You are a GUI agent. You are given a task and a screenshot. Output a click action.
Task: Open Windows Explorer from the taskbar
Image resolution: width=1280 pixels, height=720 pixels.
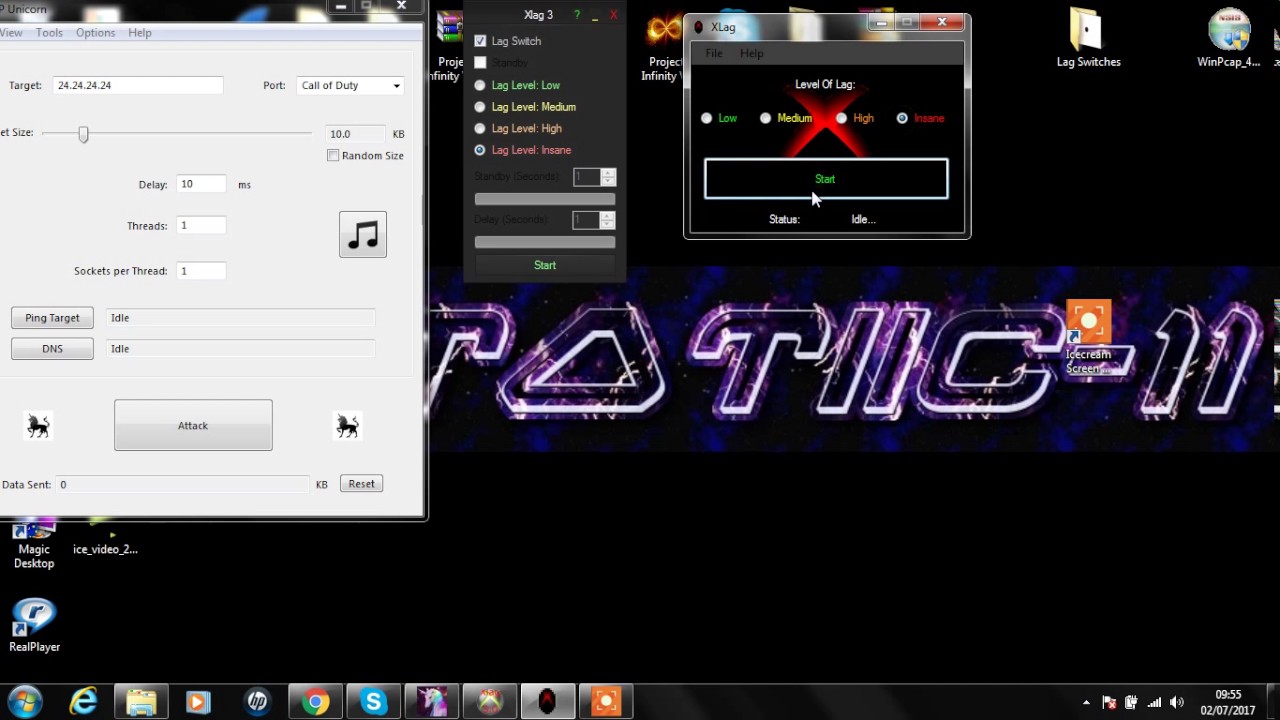[141, 702]
